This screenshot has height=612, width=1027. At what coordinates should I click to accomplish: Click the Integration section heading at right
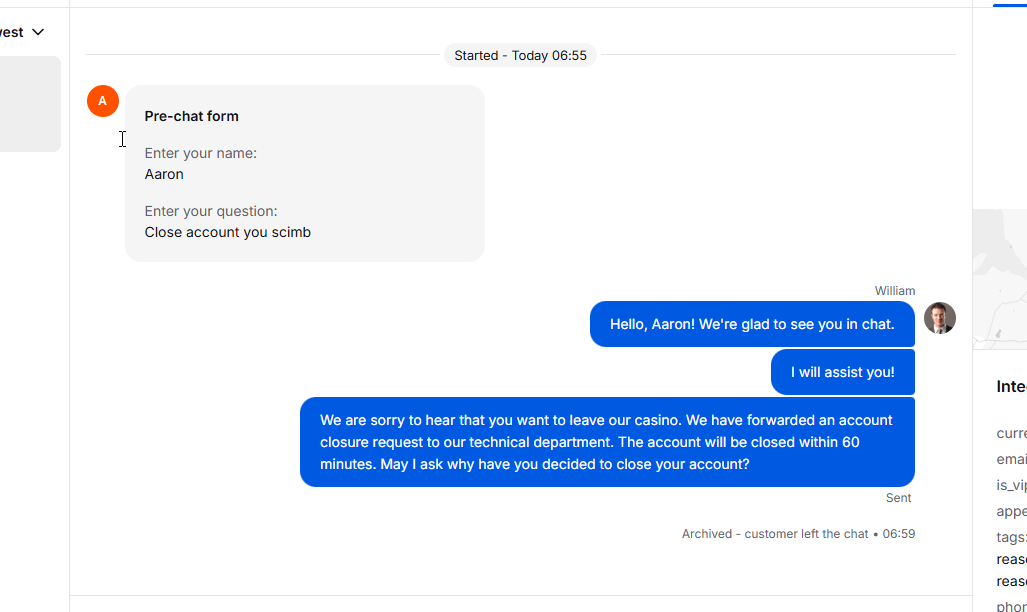tap(1011, 387)
